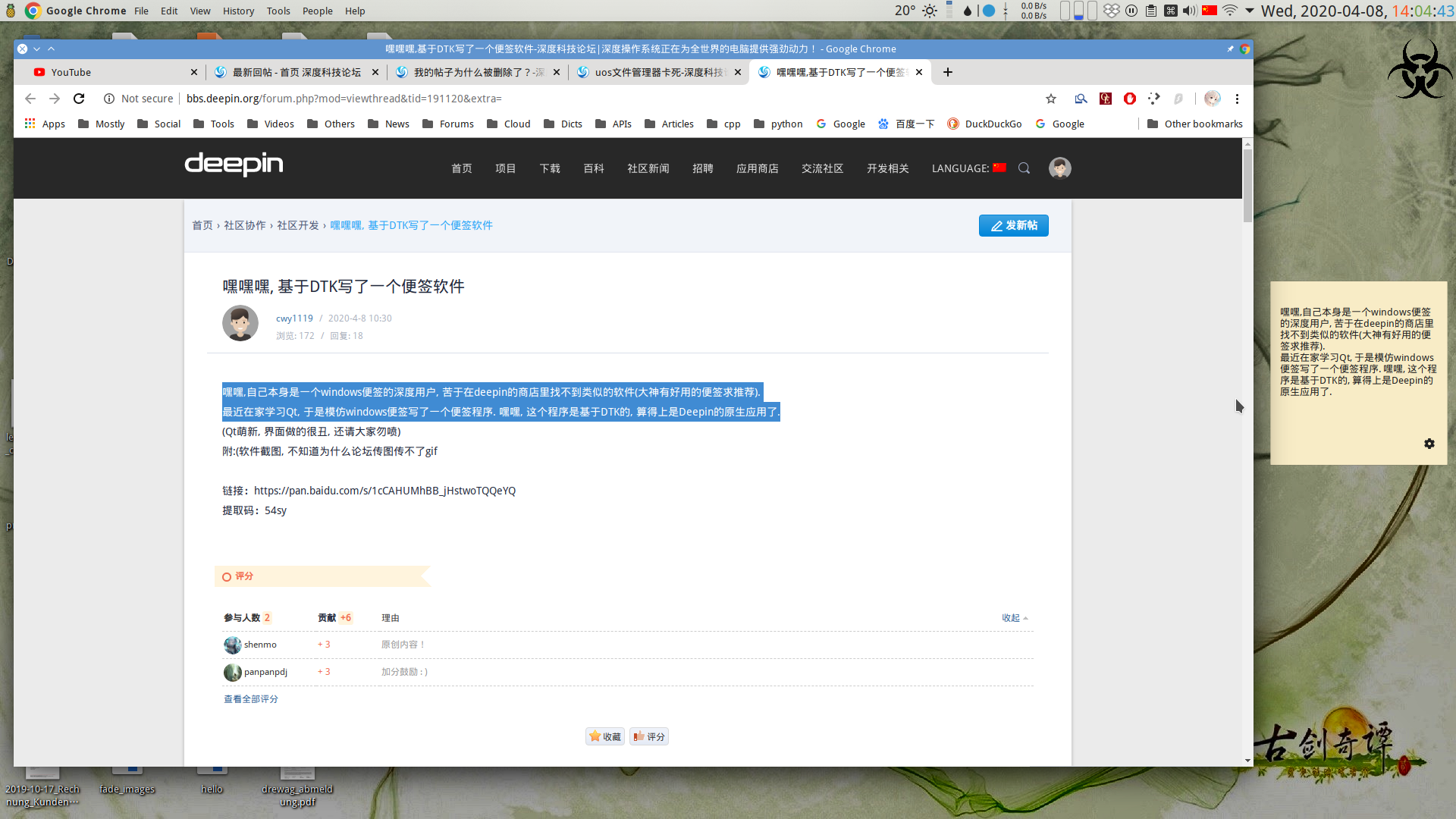Focus the address bar URL
The image size is (1456, 819).
[x=344, y=99]
